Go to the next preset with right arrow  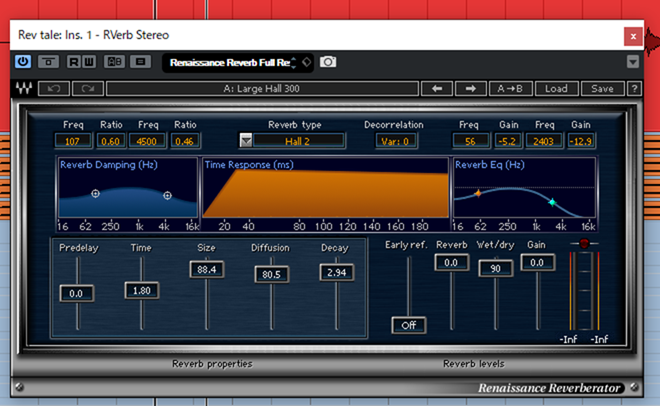(471, 88)
